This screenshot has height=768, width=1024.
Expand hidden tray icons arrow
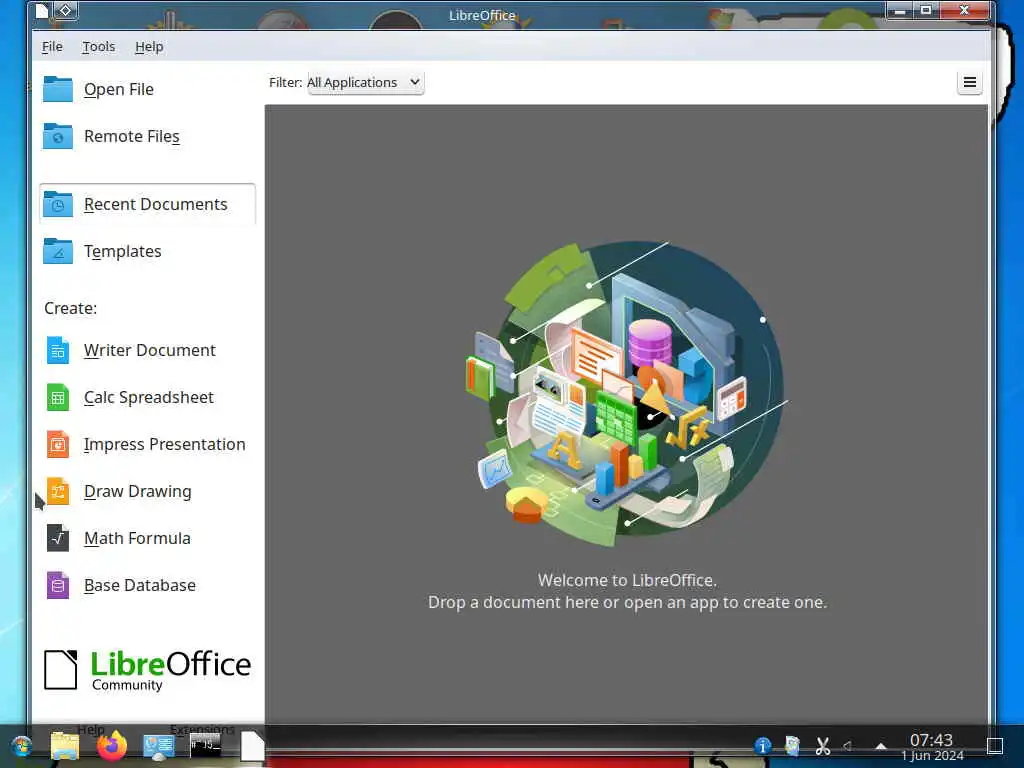(x=881, y=746)
